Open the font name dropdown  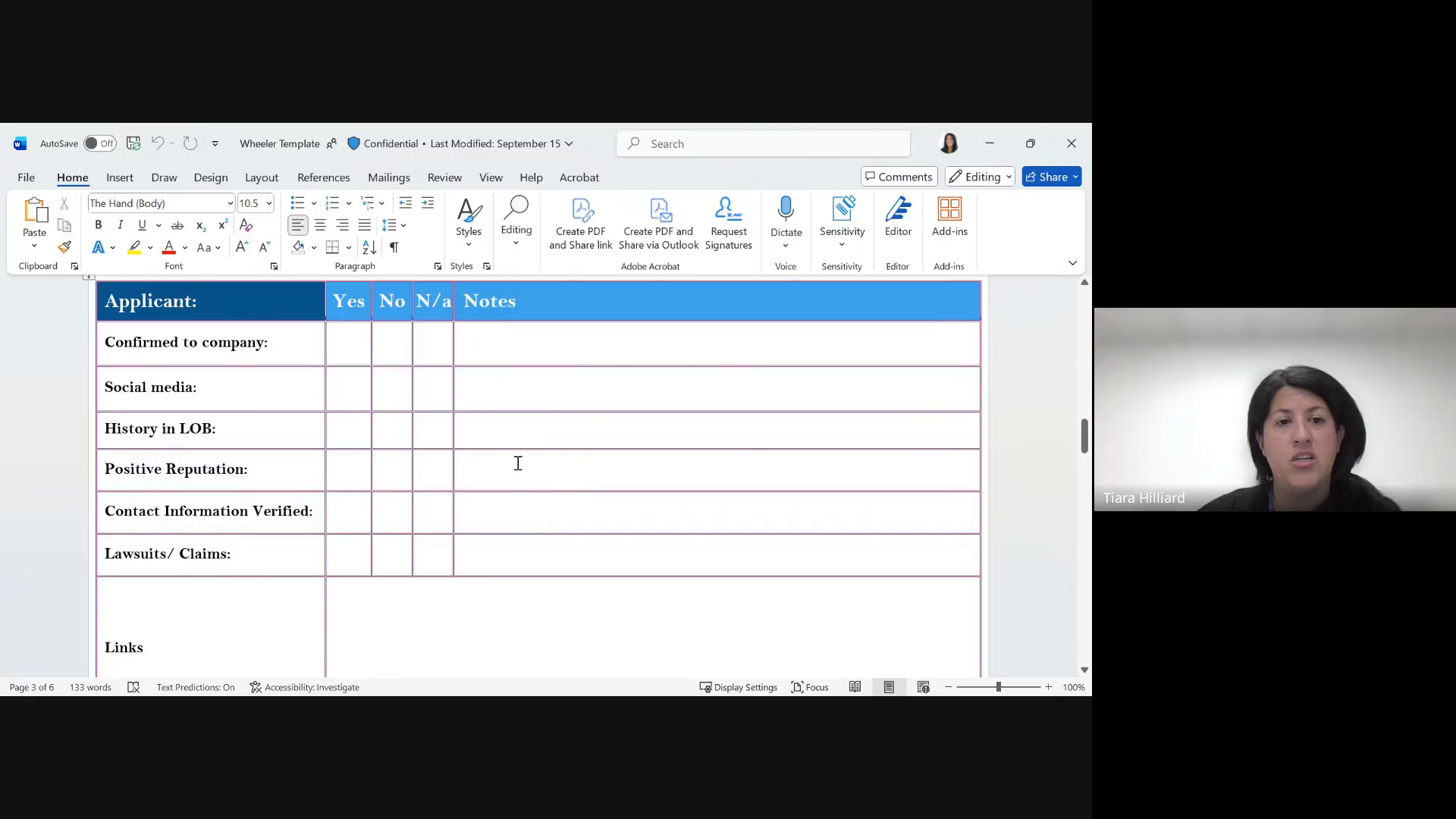pyautogui.click(x=230, y=203)
